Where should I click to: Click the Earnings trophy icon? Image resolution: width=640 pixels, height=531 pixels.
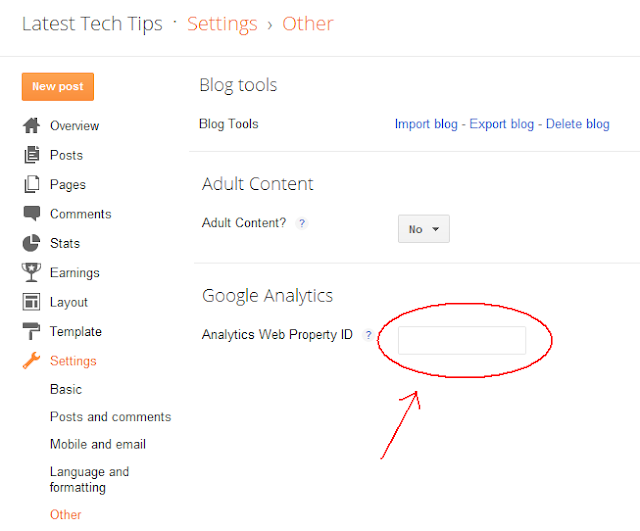(31, 272)
